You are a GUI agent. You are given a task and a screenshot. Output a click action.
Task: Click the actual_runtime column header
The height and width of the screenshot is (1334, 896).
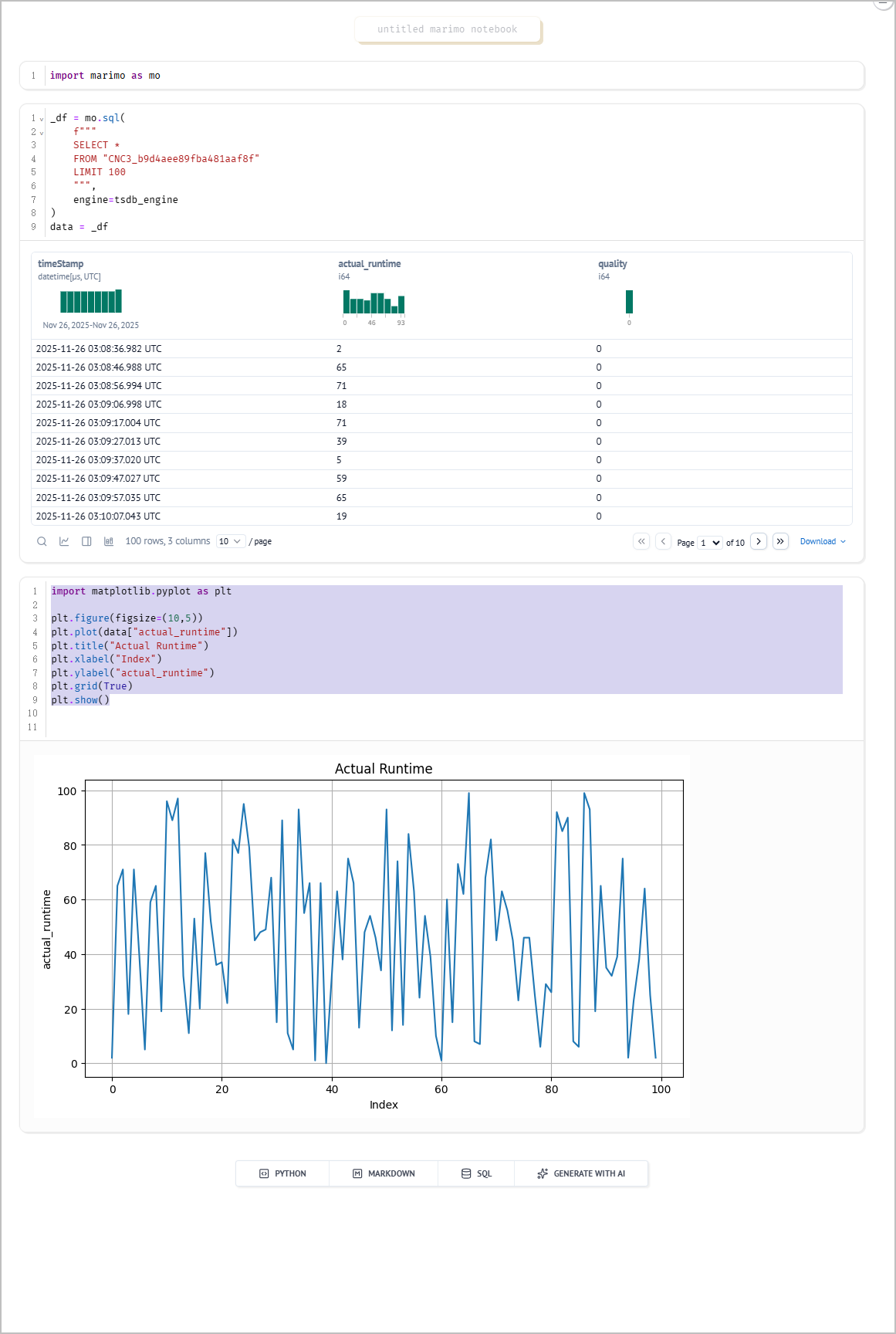coord(369,264)
